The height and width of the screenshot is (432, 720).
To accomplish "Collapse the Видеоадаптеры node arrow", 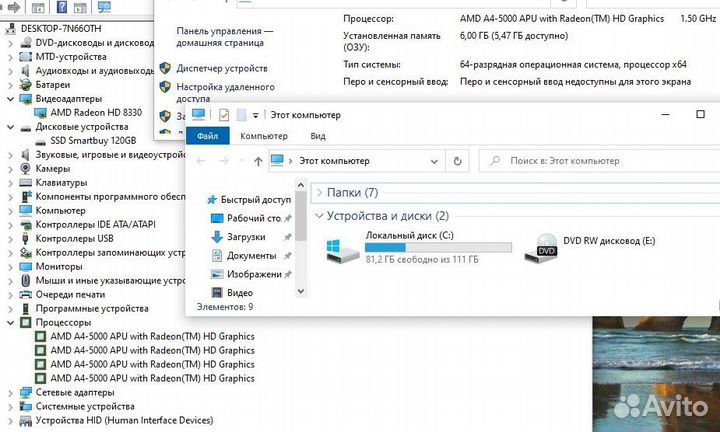I will click(11, 99).
